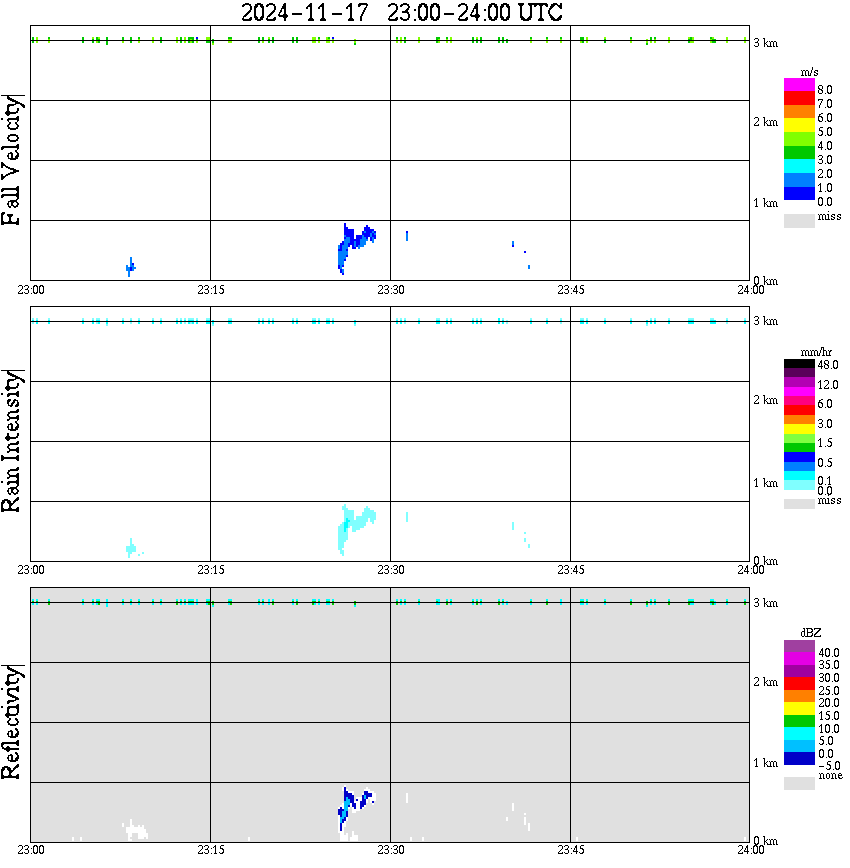Click the title 2024-11-17 23:00-24:00 UTC
The width and height of the screenshot is (850, 868).
point(401,12)
